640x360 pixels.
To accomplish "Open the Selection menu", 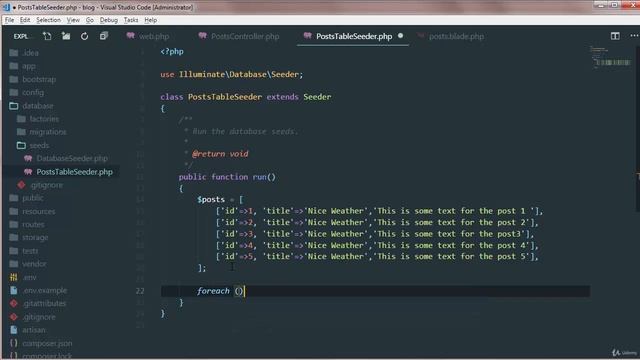I will pos(48,20).
